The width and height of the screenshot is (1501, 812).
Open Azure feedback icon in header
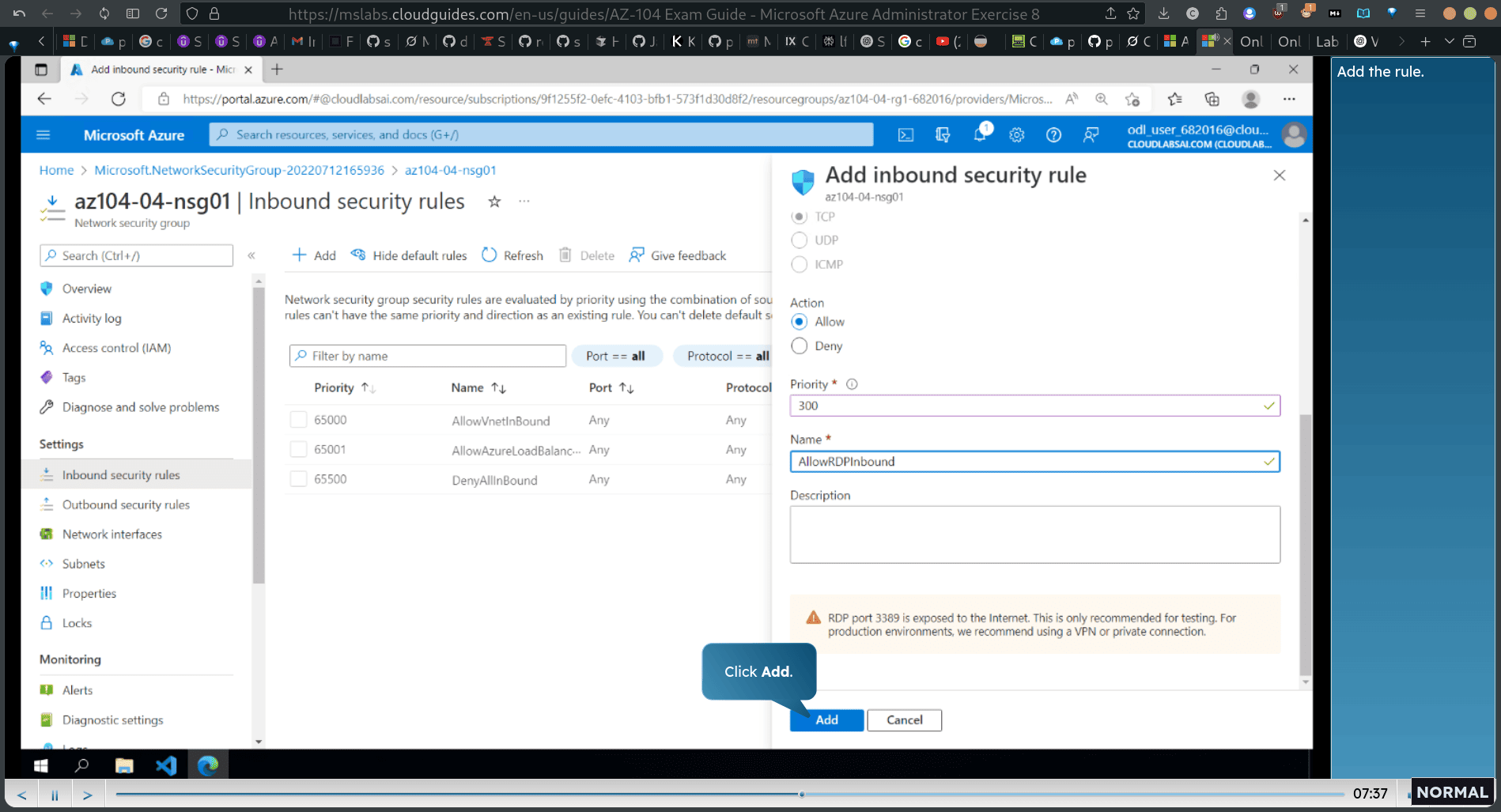pos(1091,135)
